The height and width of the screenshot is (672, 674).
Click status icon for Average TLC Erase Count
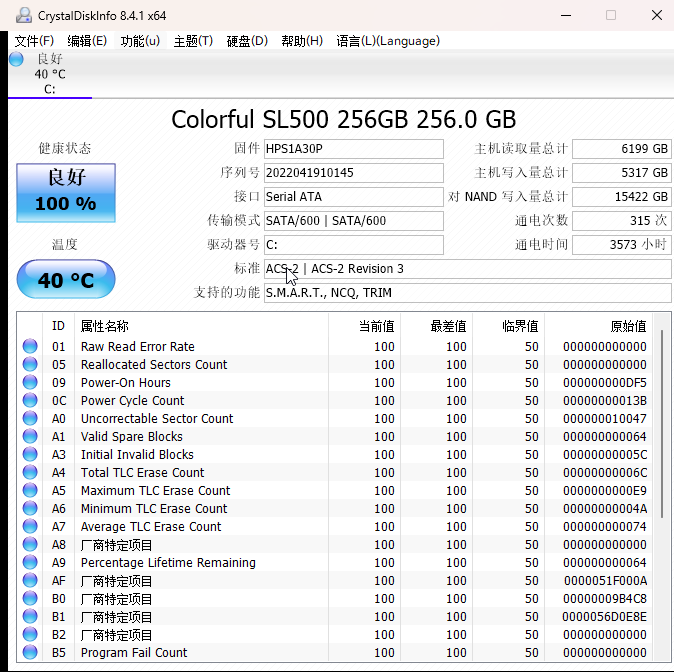pos(30,526)
